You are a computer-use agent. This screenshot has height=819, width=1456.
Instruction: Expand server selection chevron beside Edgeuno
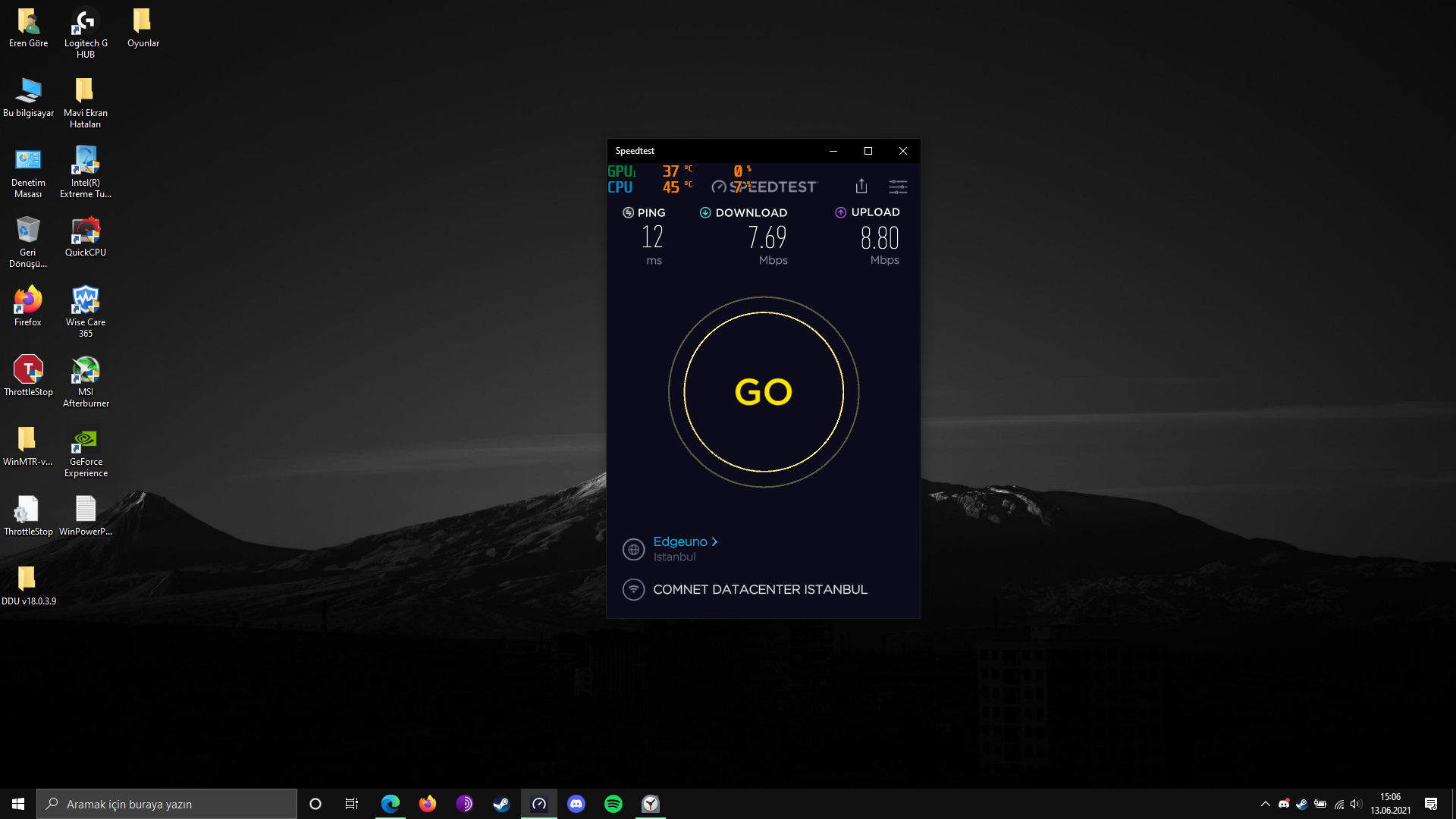coord(714,541)
